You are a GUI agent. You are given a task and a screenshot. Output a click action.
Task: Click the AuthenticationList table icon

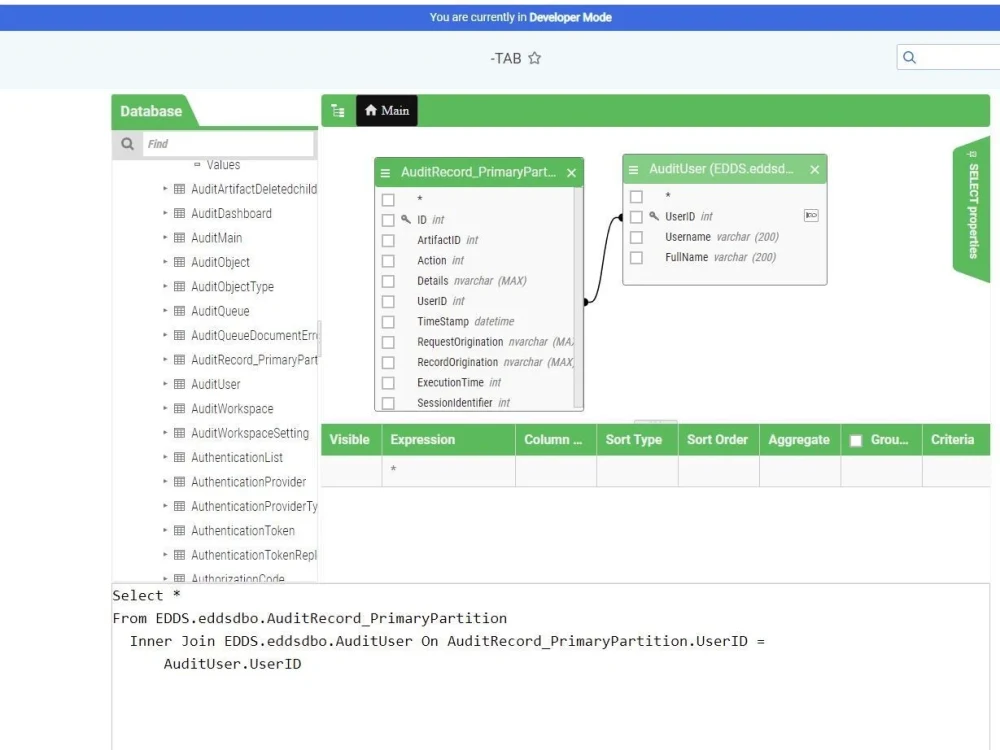click(180, 457)
